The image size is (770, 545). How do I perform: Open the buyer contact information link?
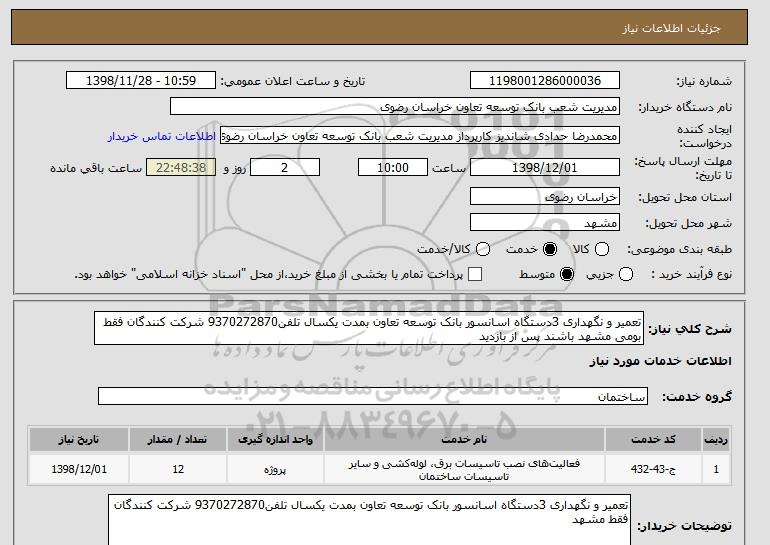pos(162,136)
